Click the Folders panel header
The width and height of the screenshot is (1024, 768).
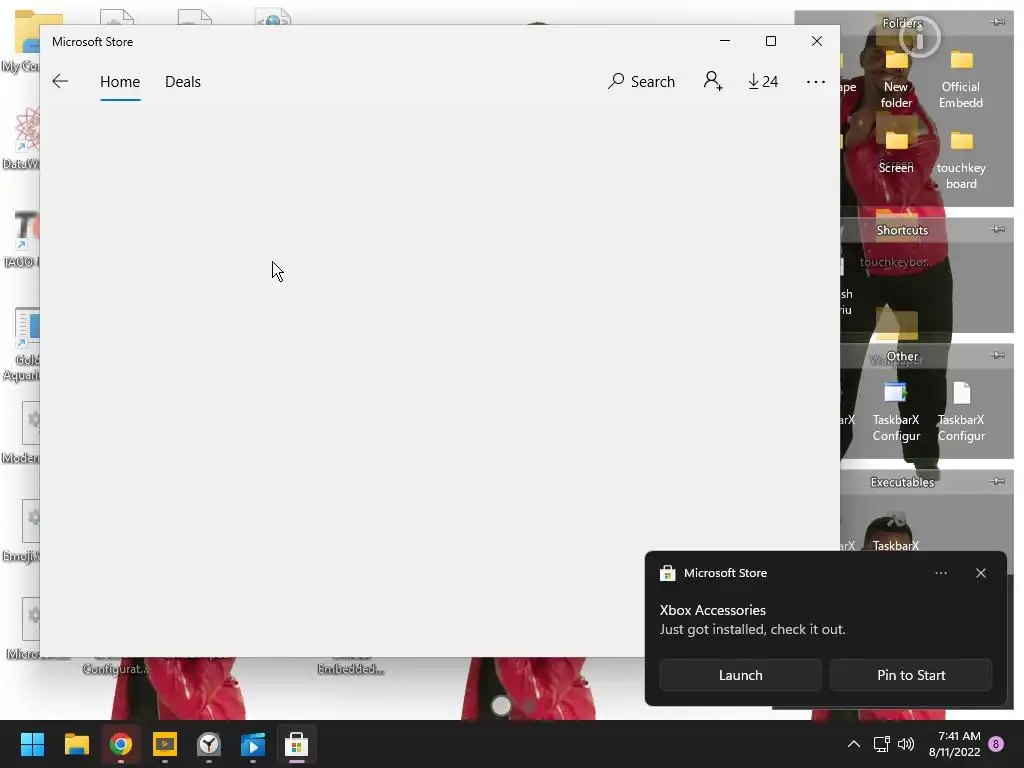click(903, 23)
